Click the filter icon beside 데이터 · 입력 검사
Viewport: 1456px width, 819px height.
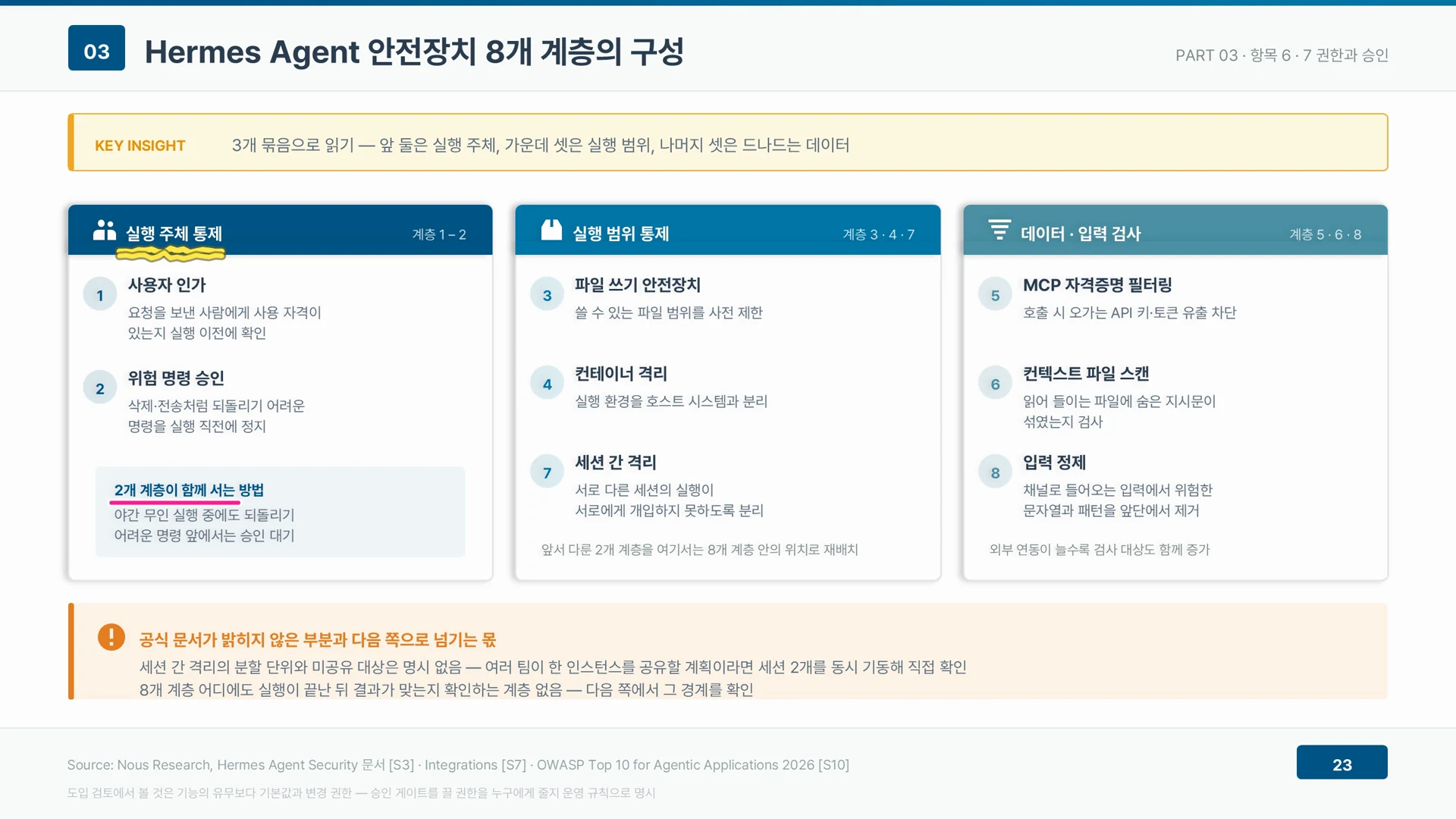[999, 230]
